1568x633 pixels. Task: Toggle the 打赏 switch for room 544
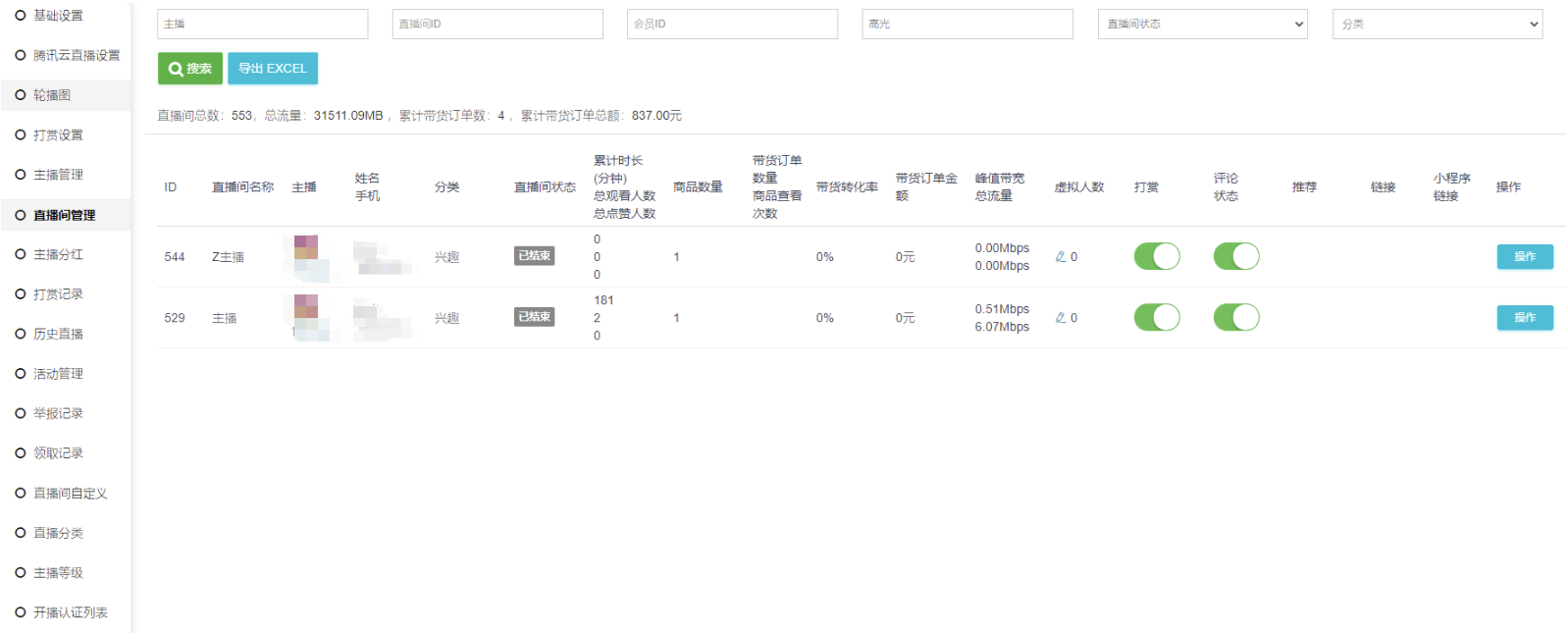click(x=1157, y=256)
